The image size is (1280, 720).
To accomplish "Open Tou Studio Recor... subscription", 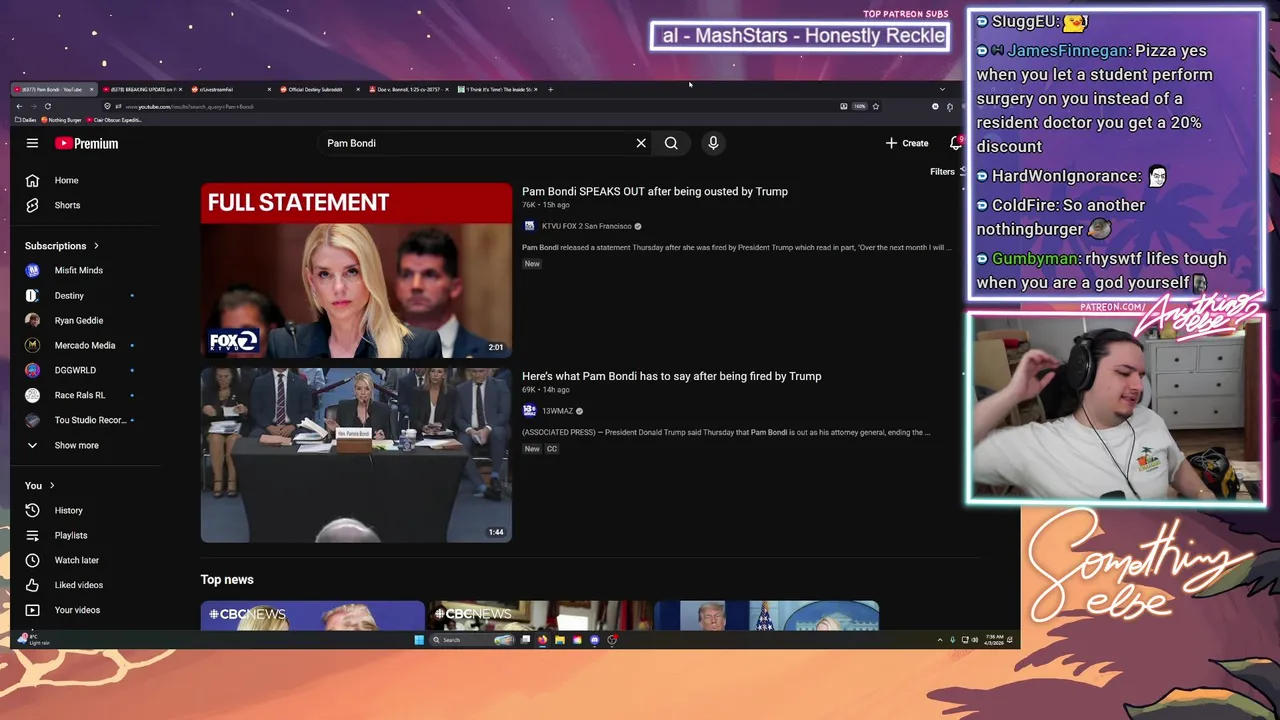I will (x=80, y=420).
